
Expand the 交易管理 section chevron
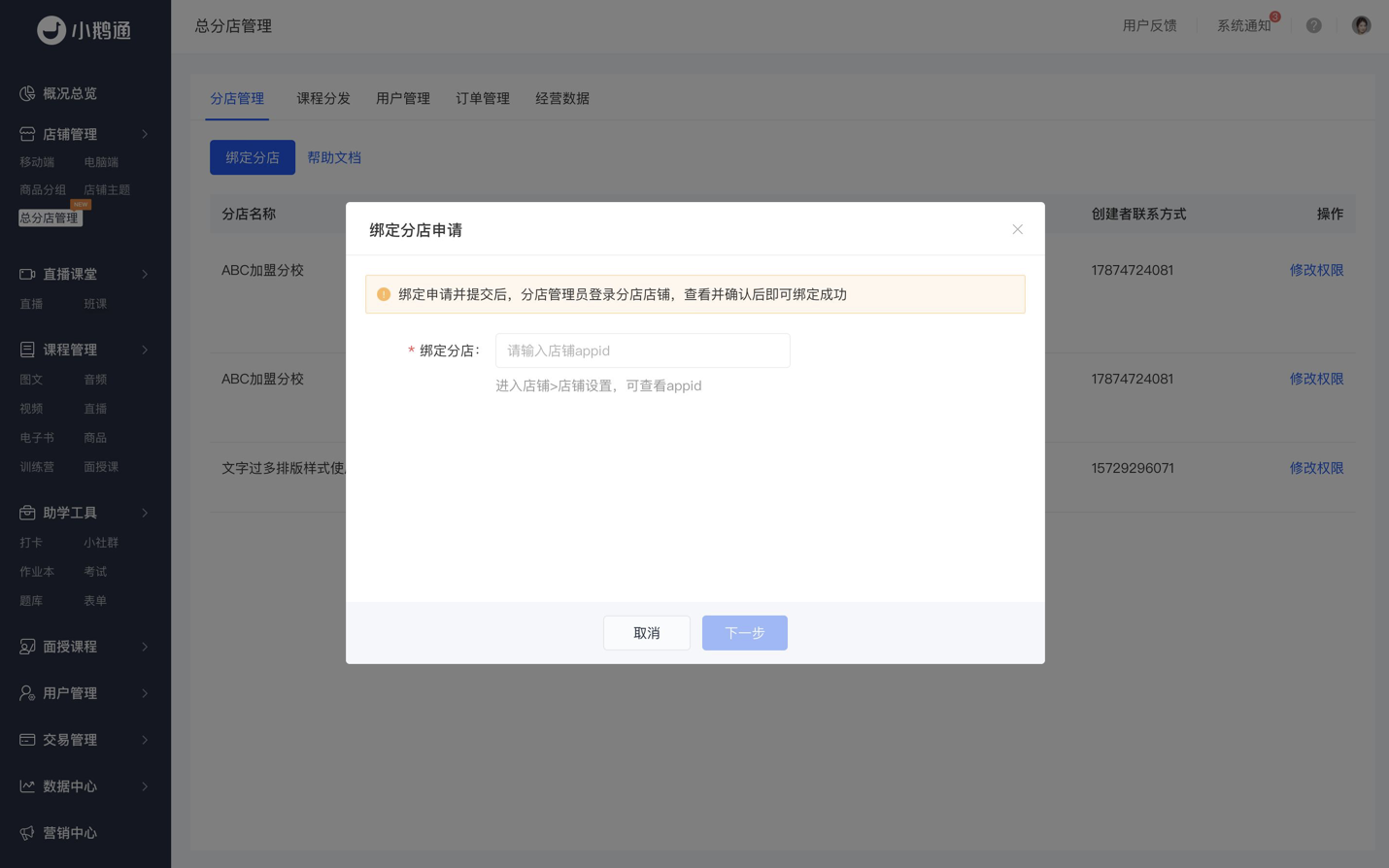[x=145, y=740]
